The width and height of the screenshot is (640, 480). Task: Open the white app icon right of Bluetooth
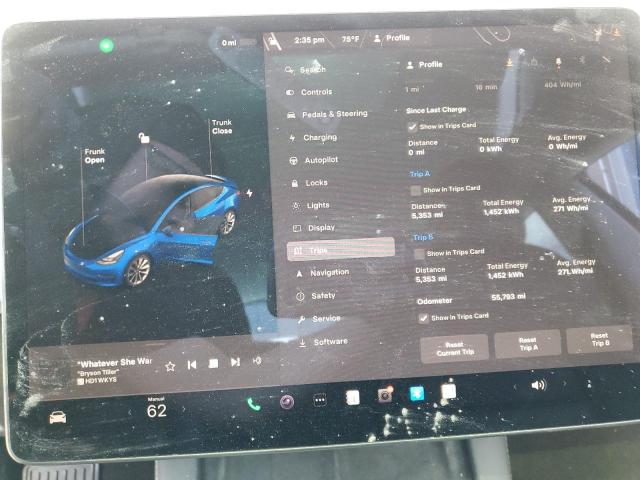click(x=449, y=391)
